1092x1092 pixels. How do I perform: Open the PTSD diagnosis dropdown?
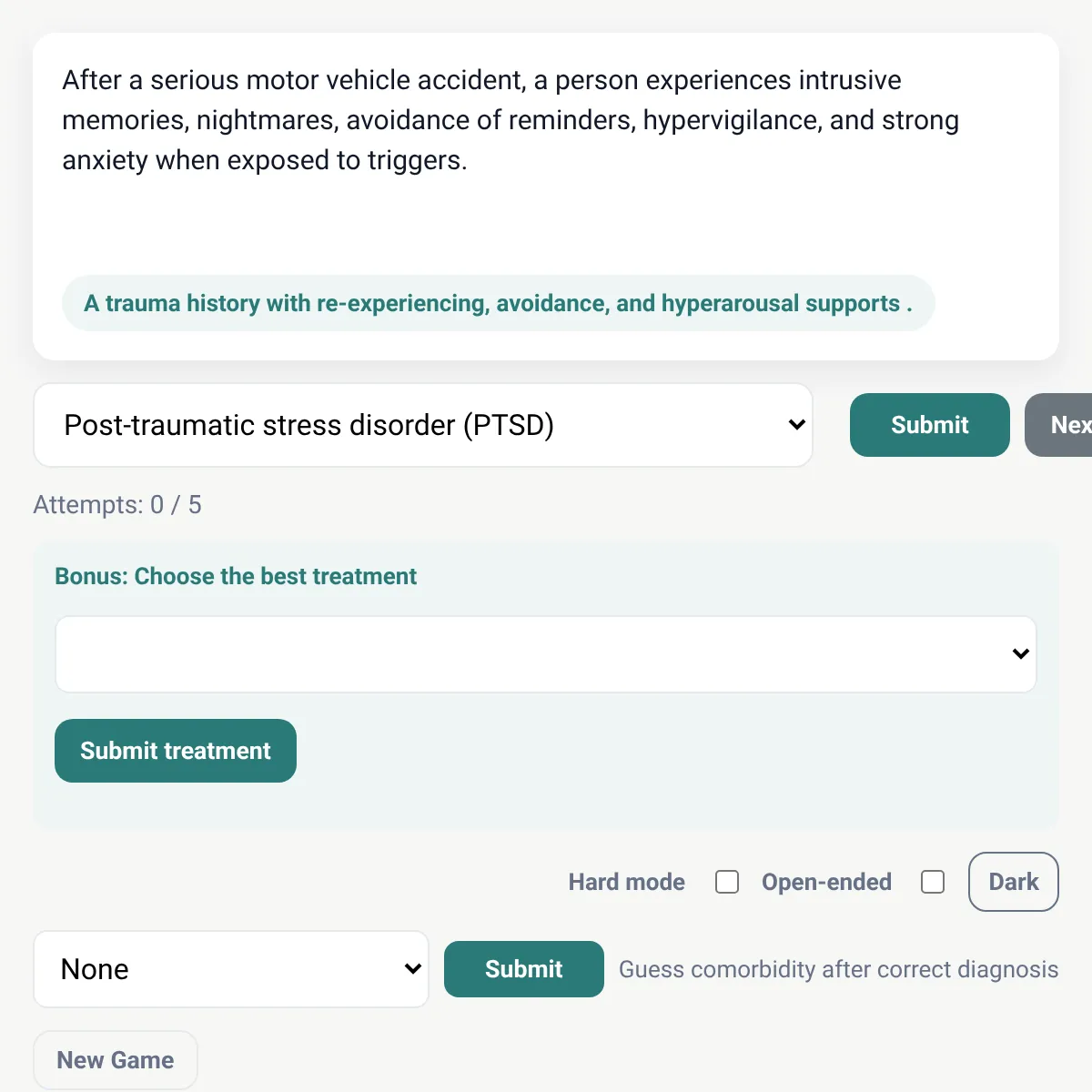[423, 425]
